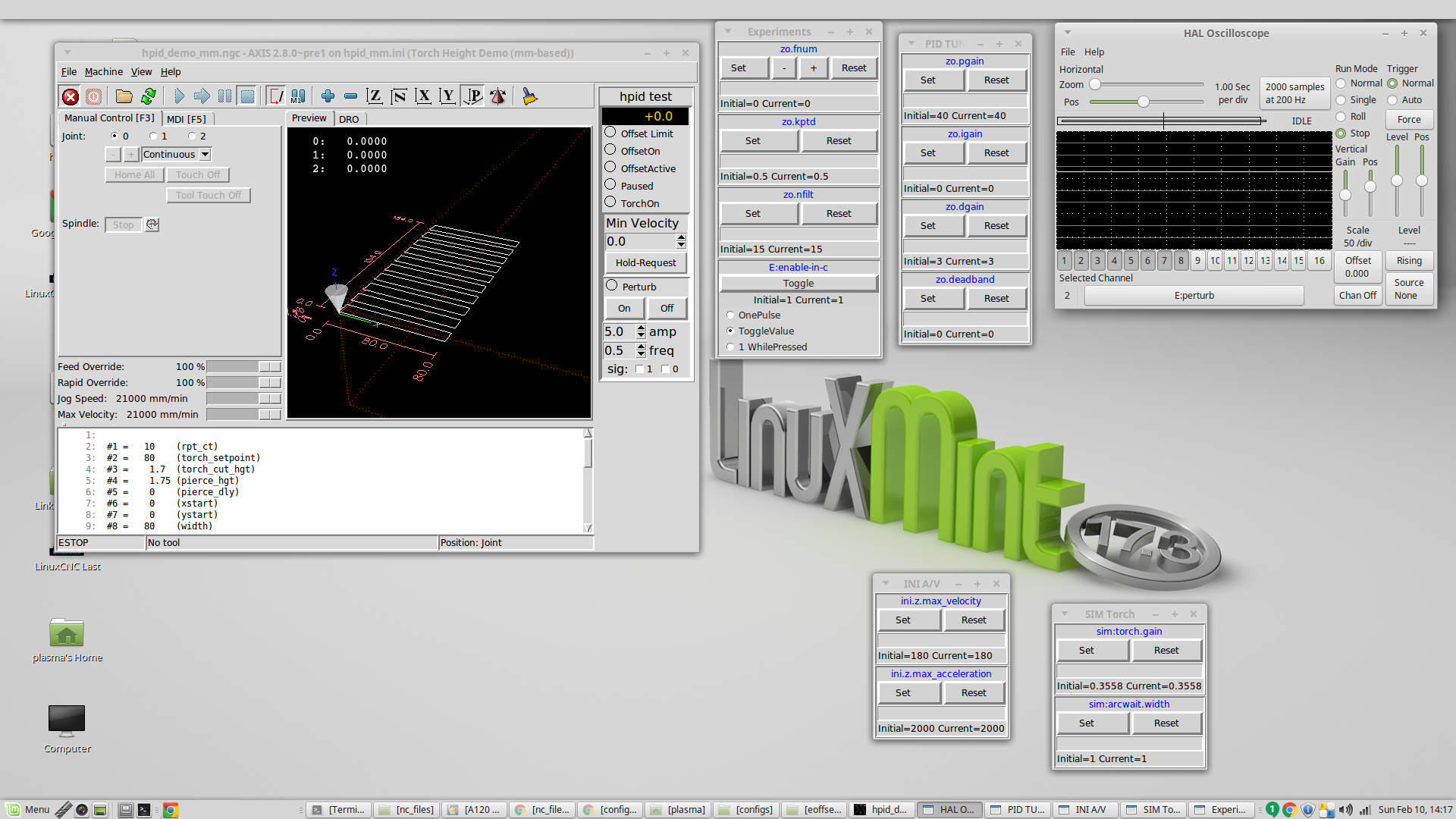
Task: Switch preview to Z view
Action: click(x=375, y=96)
